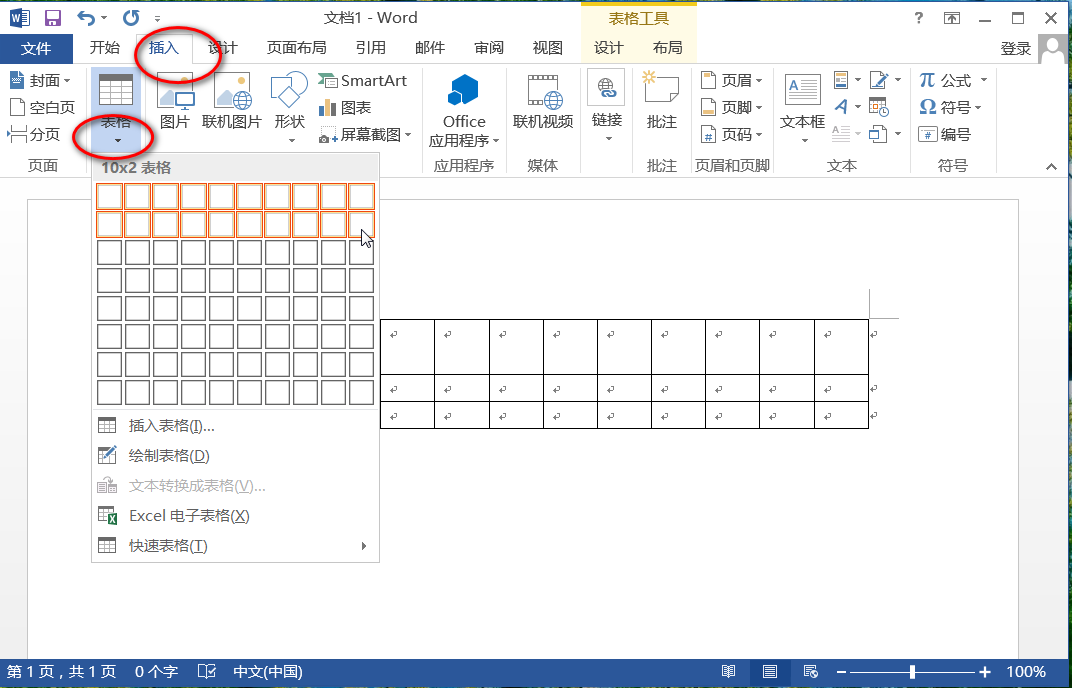
Task: Add a Comment (批注)
Action: click(x=661, y=101)
